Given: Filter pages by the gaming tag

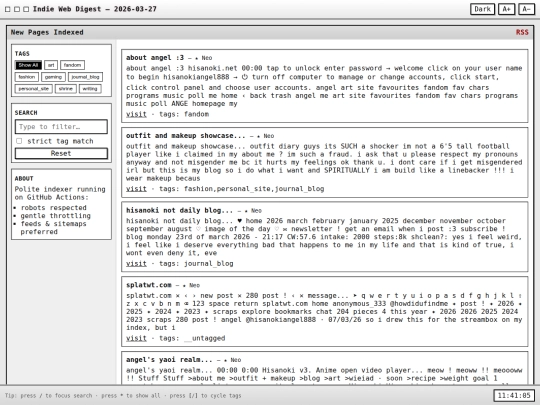Looking at the screenshot, I should click(x=53, y=77).
